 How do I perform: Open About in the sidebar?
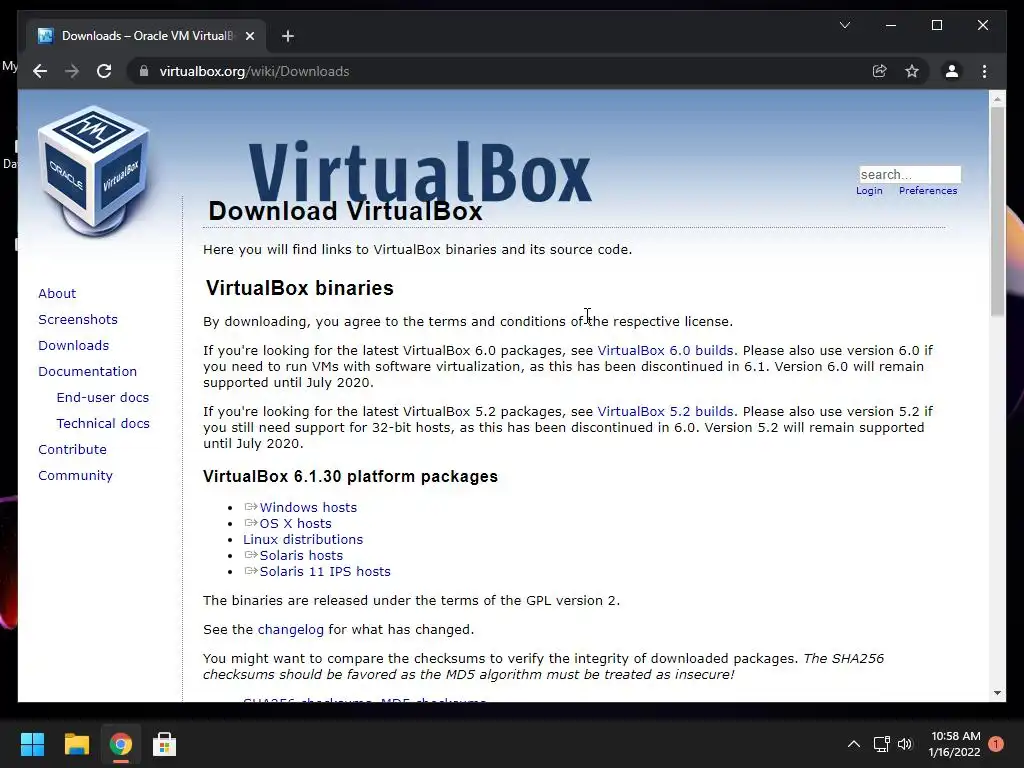click(x=57, y=293)
